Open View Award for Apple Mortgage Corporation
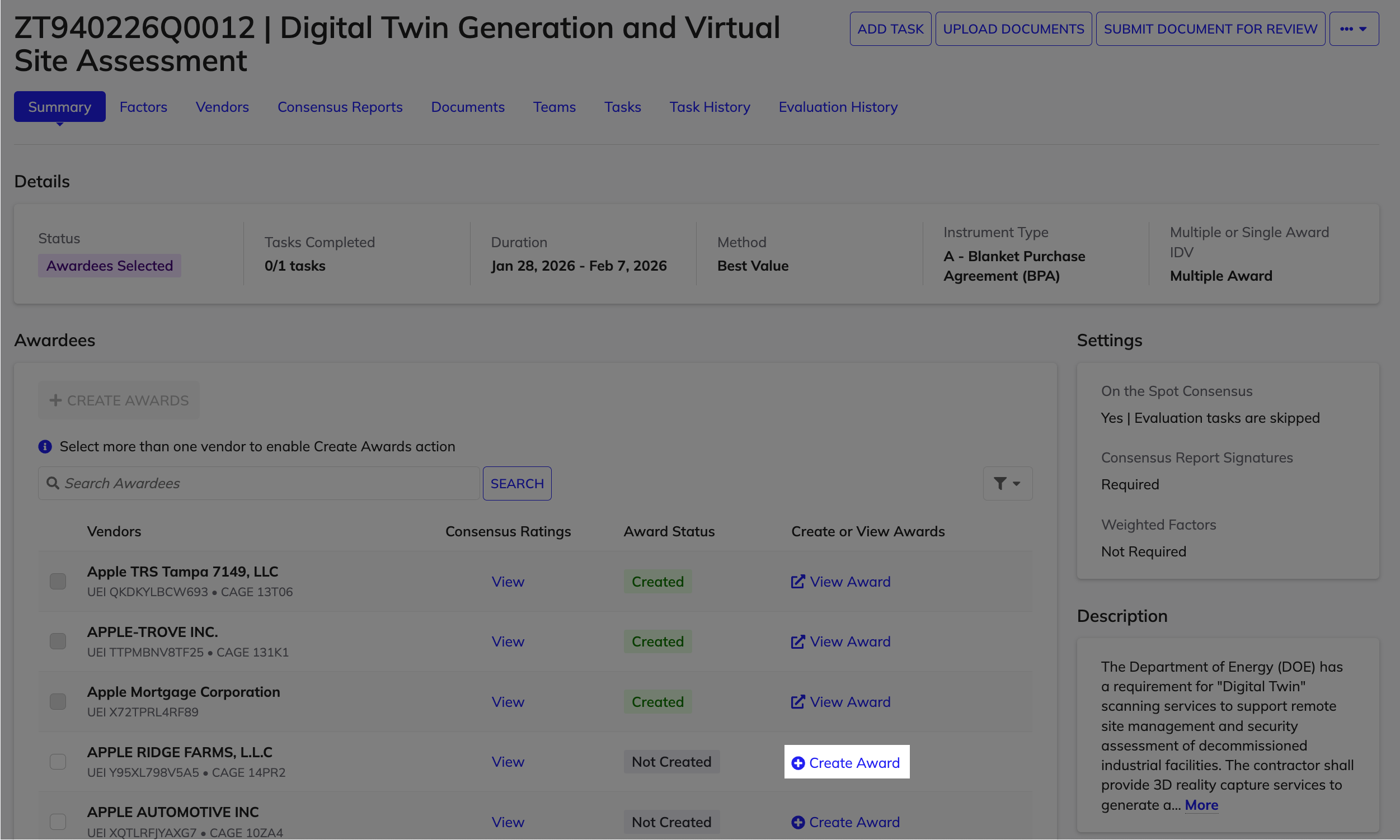The height and width of the screenshot is (840, 1400). pos(841,702)
